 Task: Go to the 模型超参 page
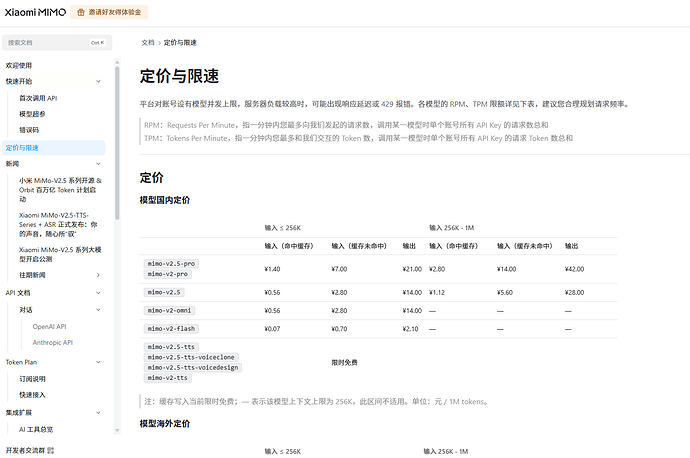click(x=32, y=114)
